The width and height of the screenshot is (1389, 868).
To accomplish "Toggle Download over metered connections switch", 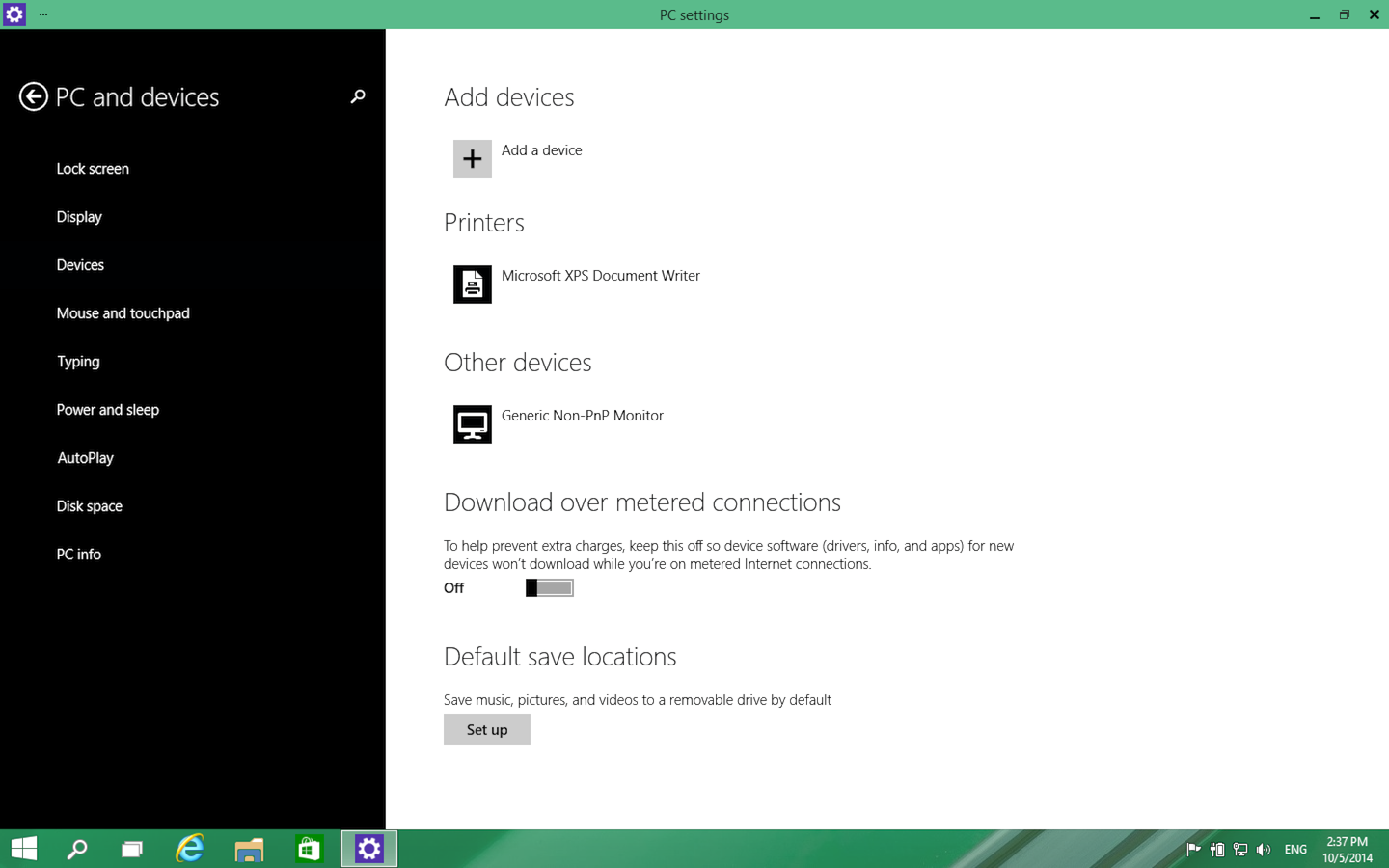I will click(550, 588).
